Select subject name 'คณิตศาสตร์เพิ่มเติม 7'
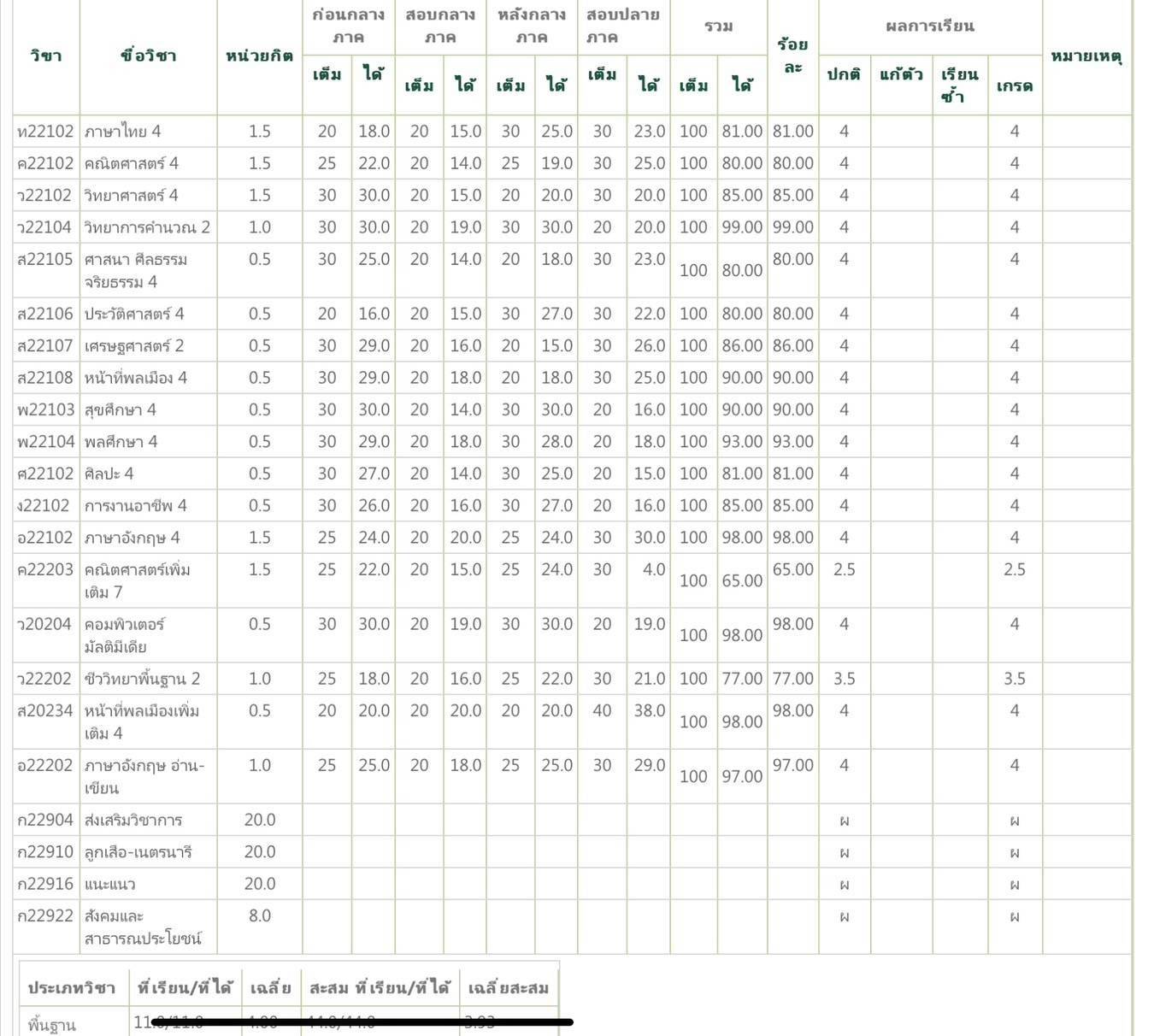 tap(137, 580)
